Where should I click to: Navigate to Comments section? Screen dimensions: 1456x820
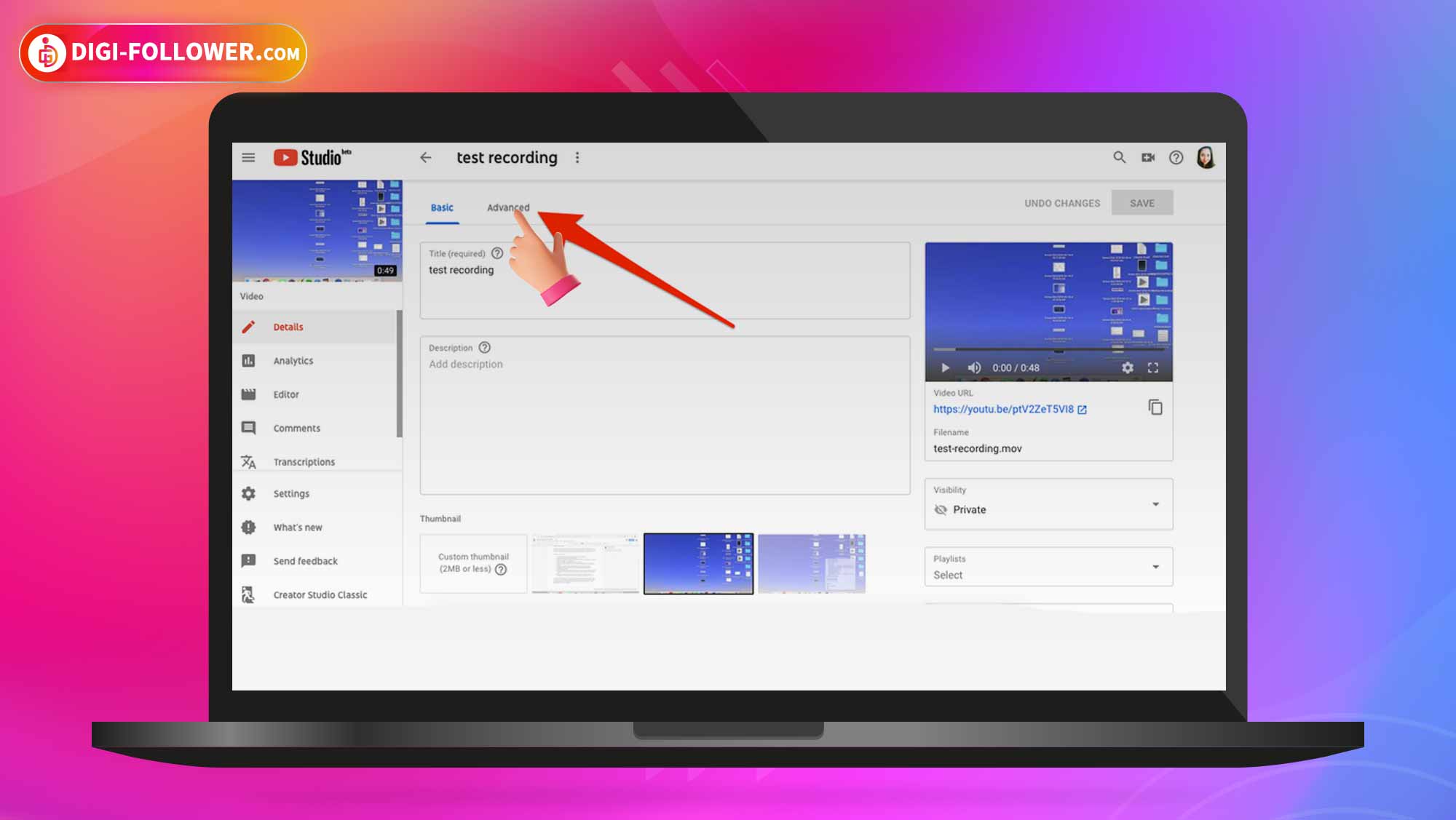pyautogui.click(x=297, y=427)
